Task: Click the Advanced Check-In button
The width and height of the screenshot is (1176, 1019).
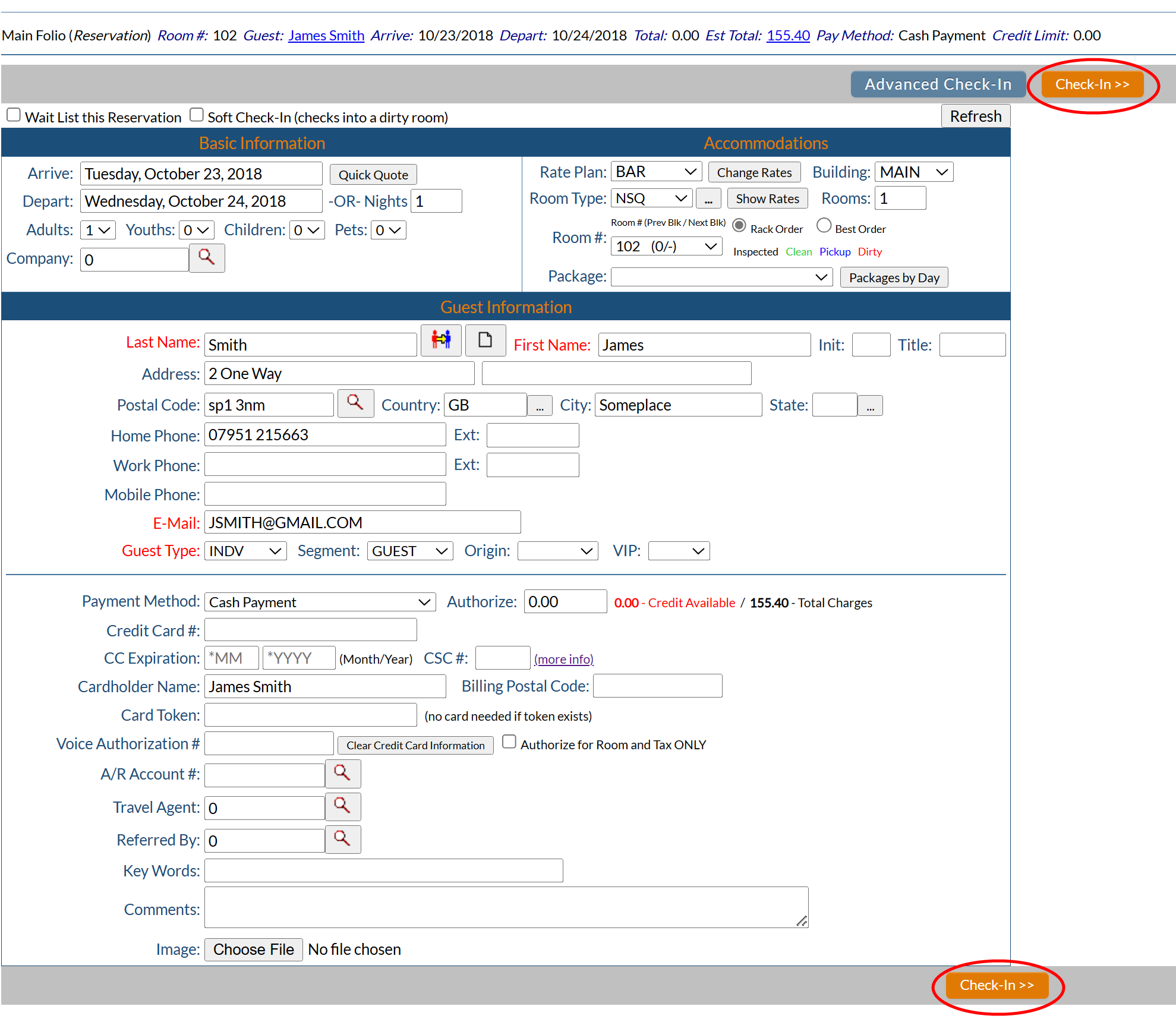Action: coord(938,84)
